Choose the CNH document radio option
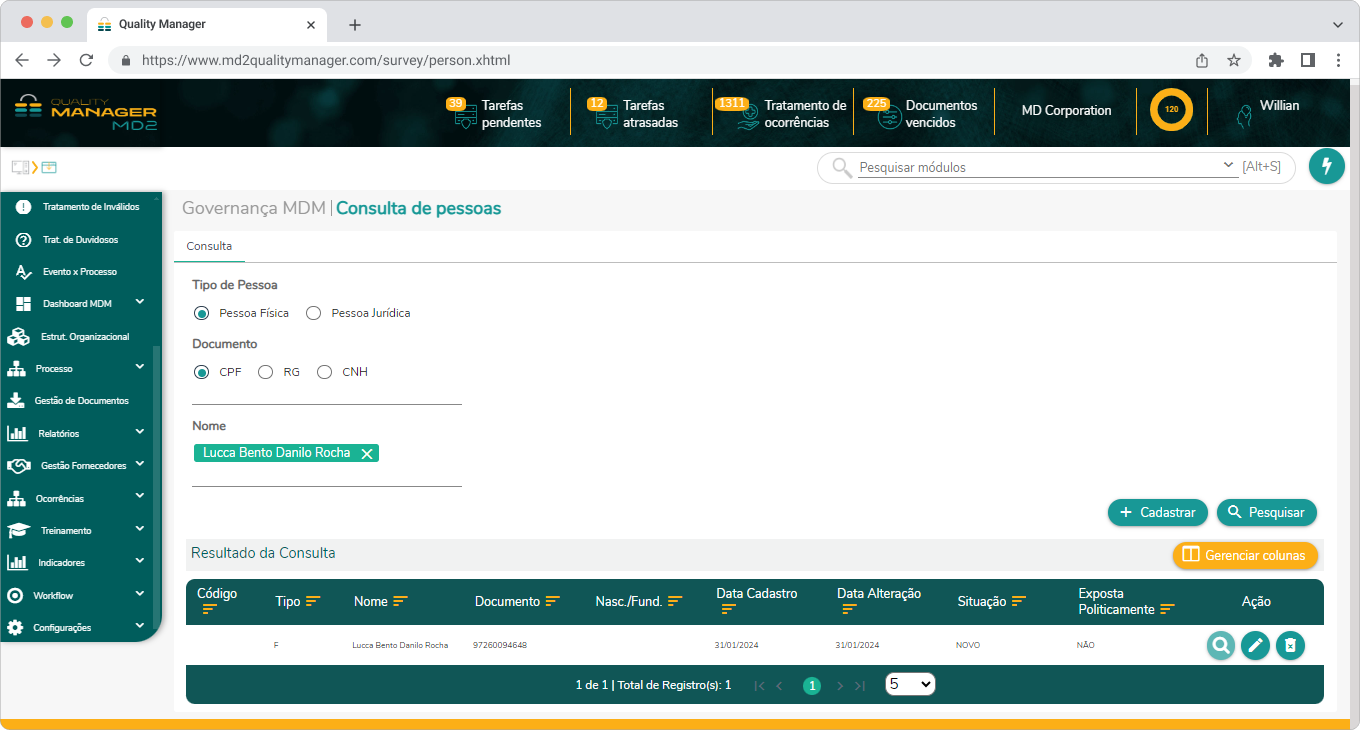The image size is (1360, 730). click(x=324, y=372)
